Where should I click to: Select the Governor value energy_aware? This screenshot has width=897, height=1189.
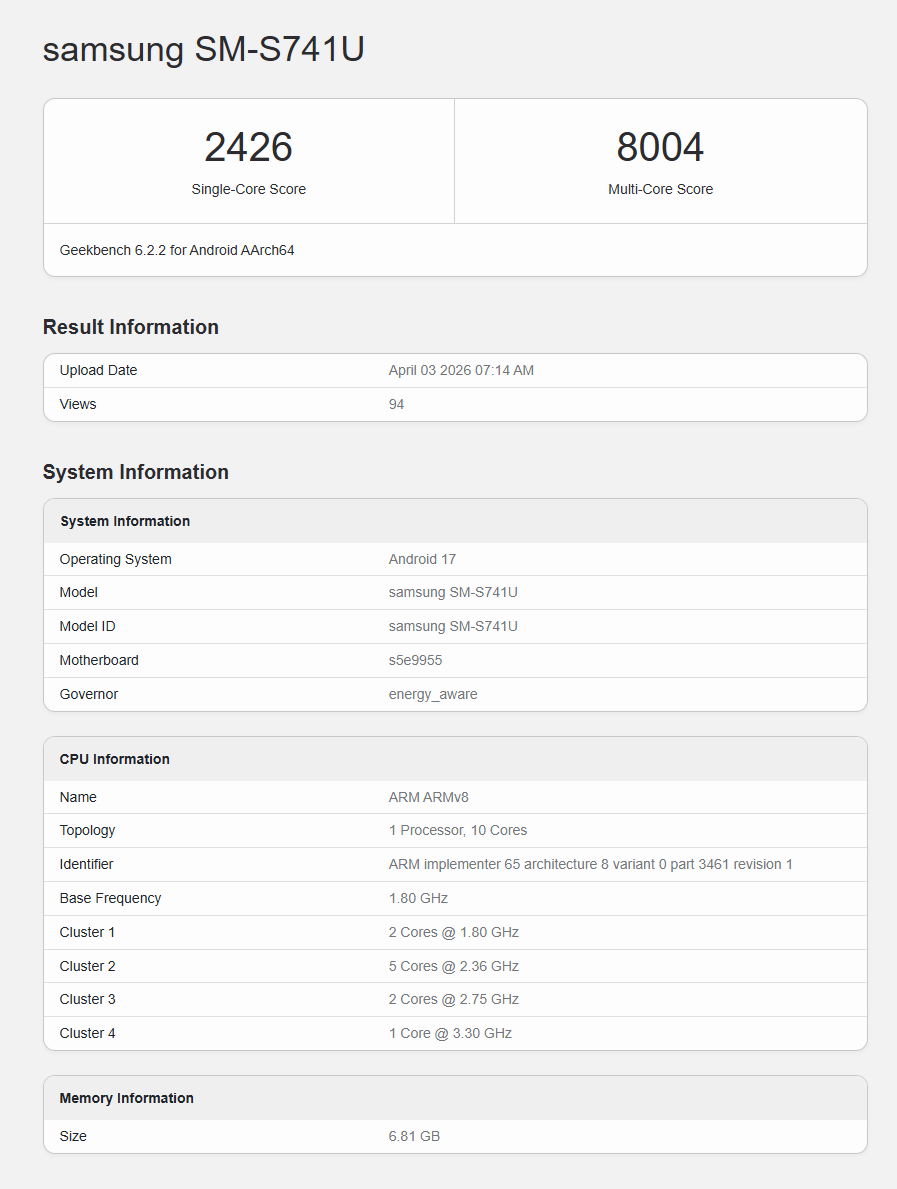(434, 694)
